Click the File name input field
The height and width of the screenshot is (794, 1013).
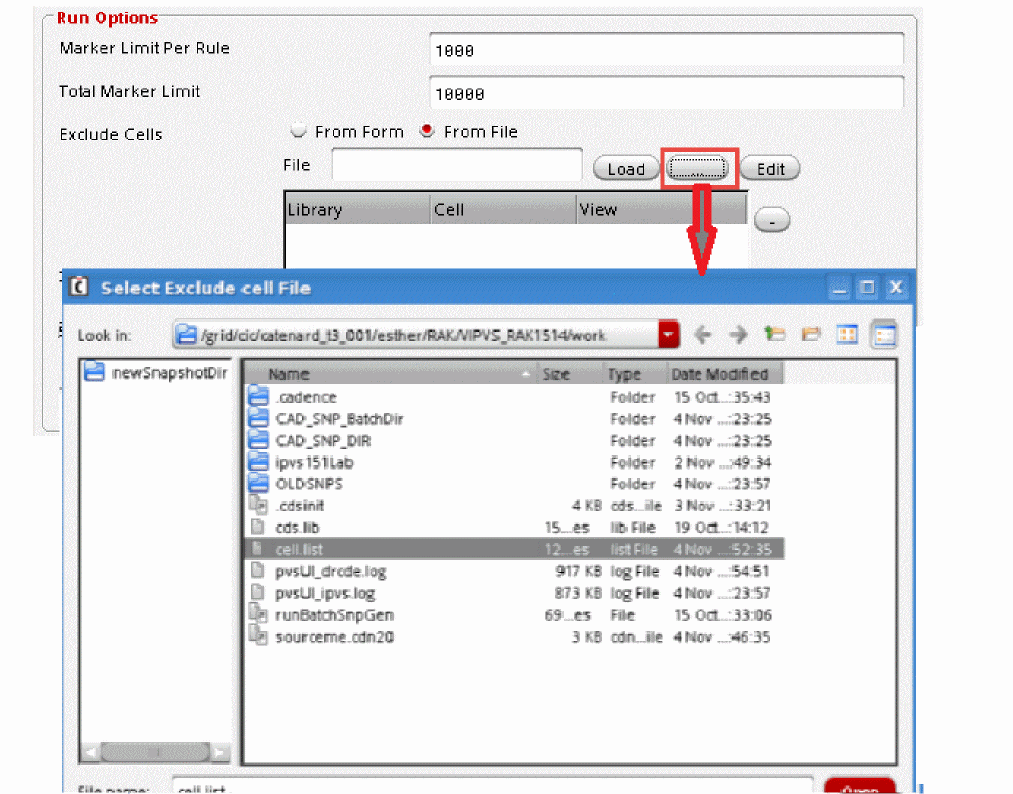pos(492,787)
